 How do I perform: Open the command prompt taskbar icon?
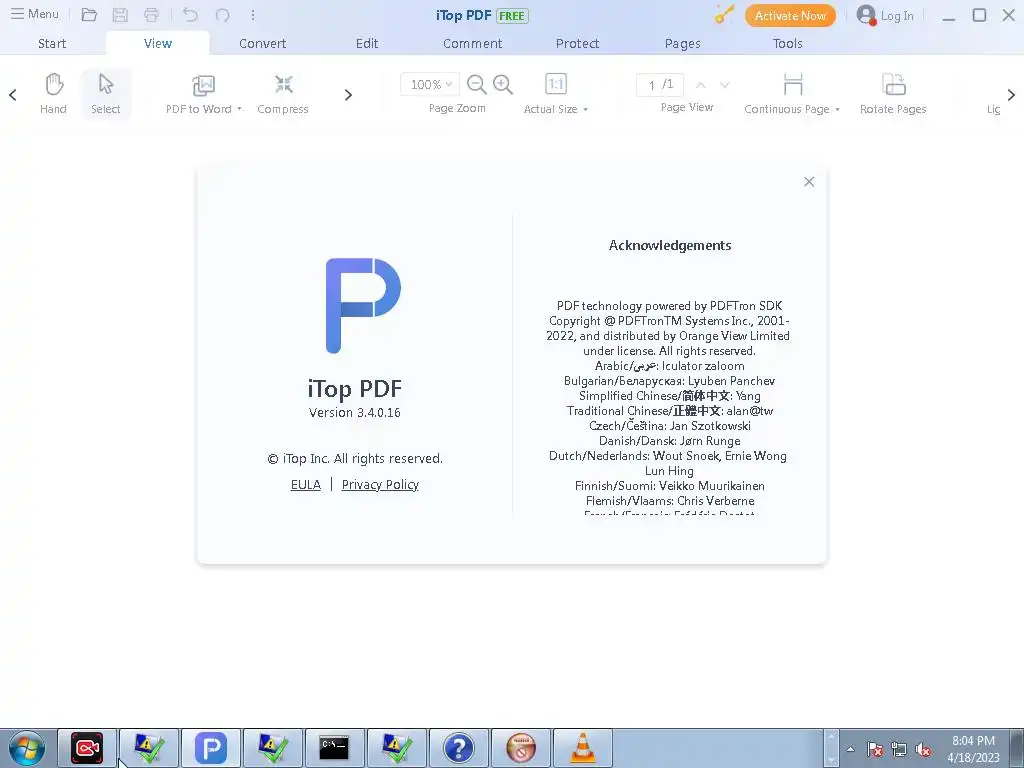pyautogui.click(x=334, y=748)
